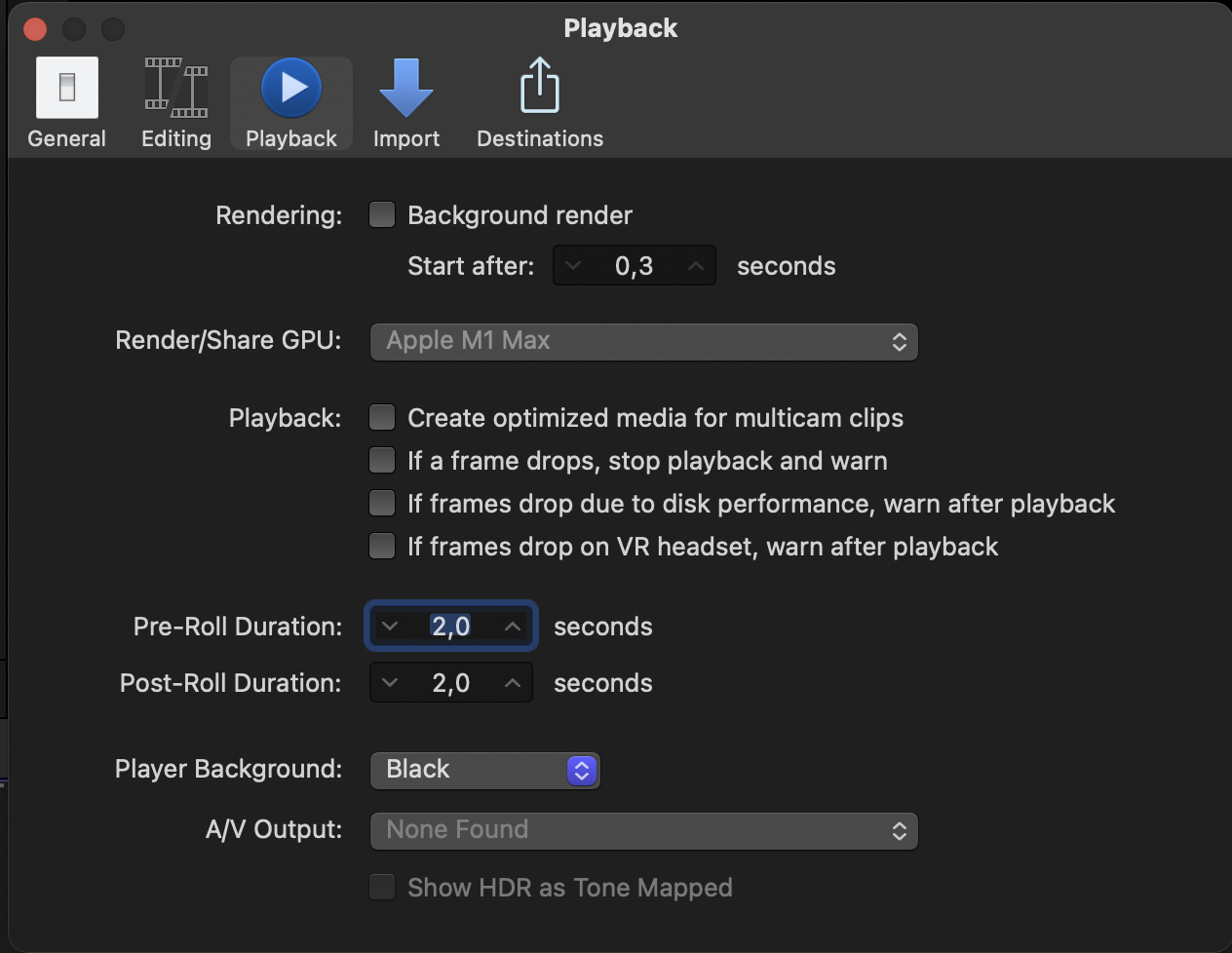Enable stop playback and warn on frame drop
This screenshot has height=953, width=1232.
coord(382,461)
